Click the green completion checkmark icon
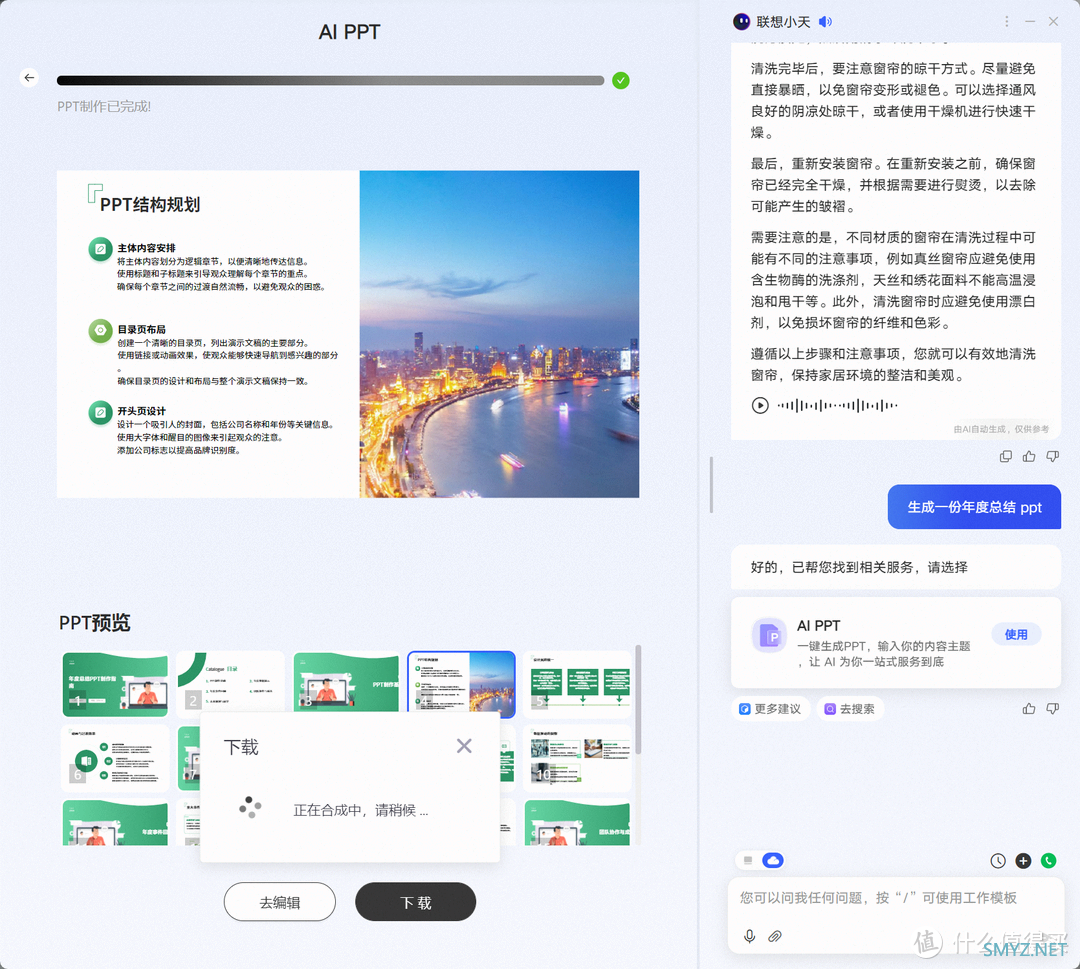 point(621,81)
